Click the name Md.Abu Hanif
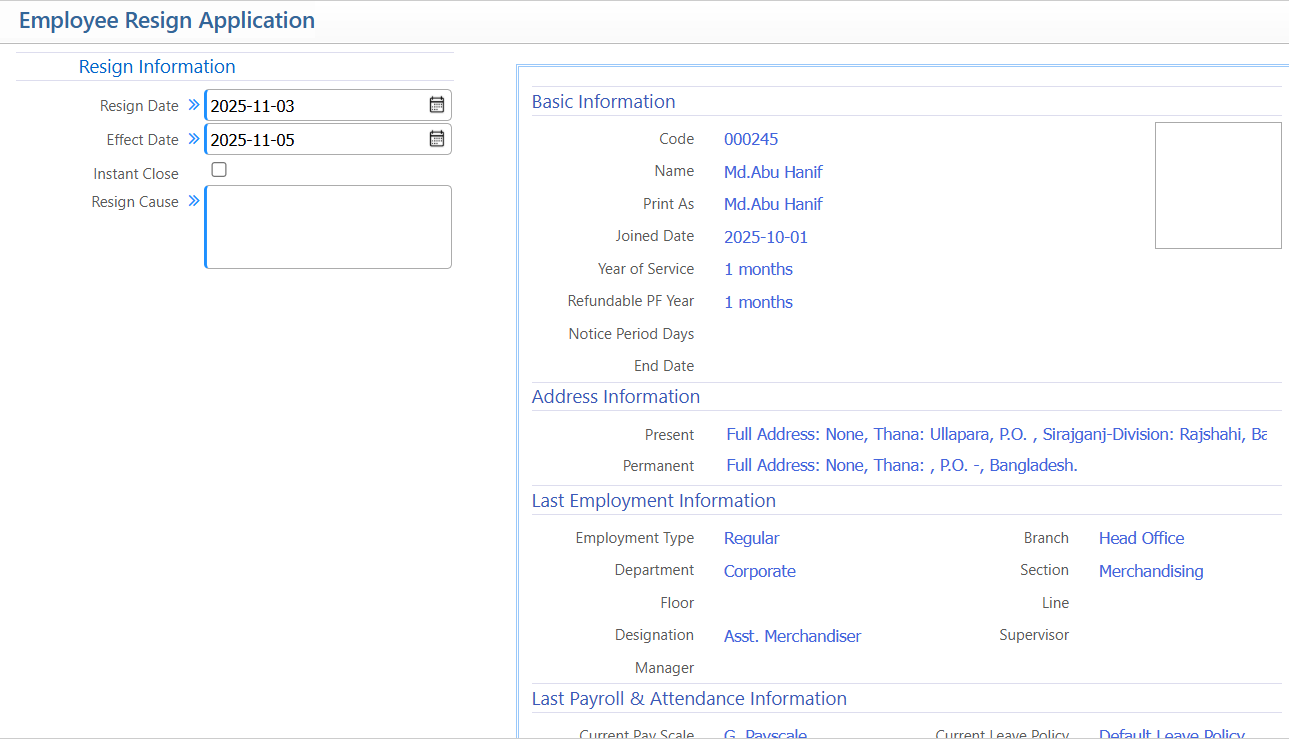 click(x=773, y=172)
